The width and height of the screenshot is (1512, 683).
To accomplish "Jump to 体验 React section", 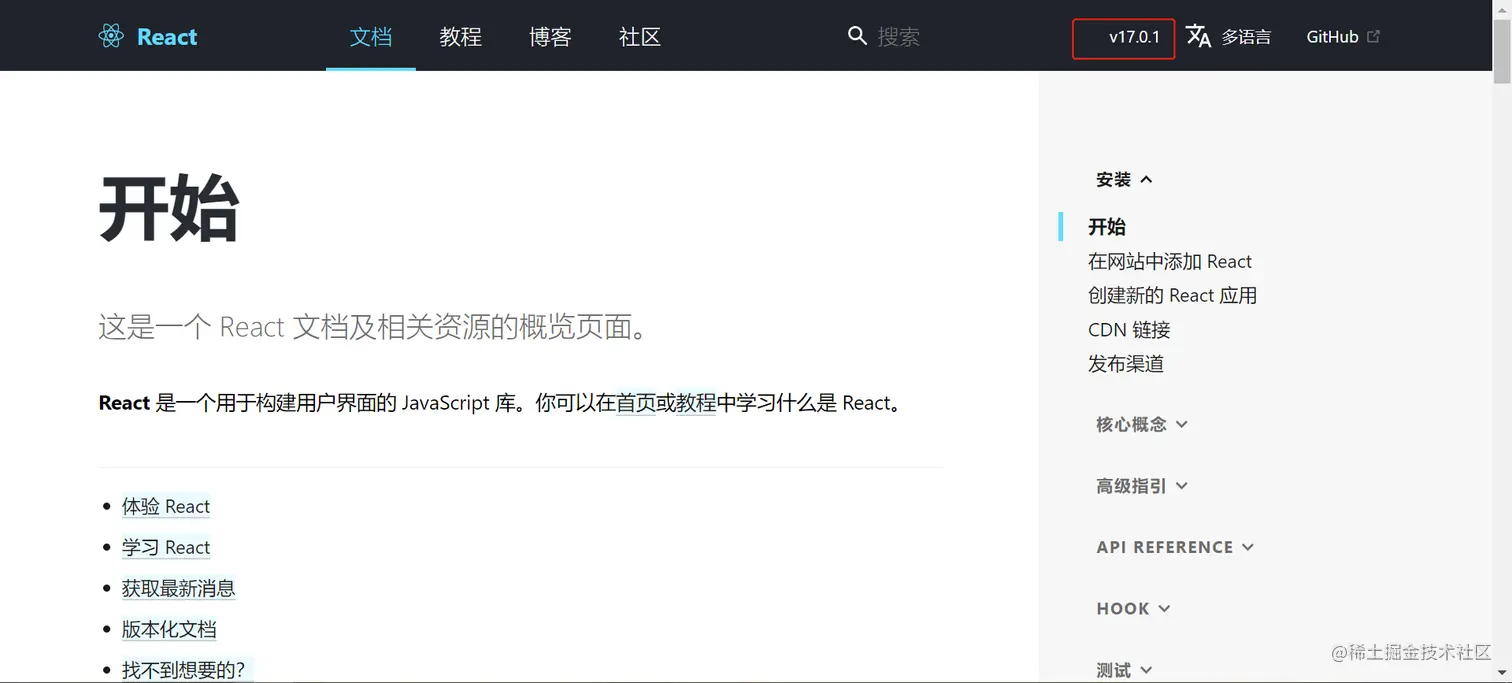I will point(166,507).
